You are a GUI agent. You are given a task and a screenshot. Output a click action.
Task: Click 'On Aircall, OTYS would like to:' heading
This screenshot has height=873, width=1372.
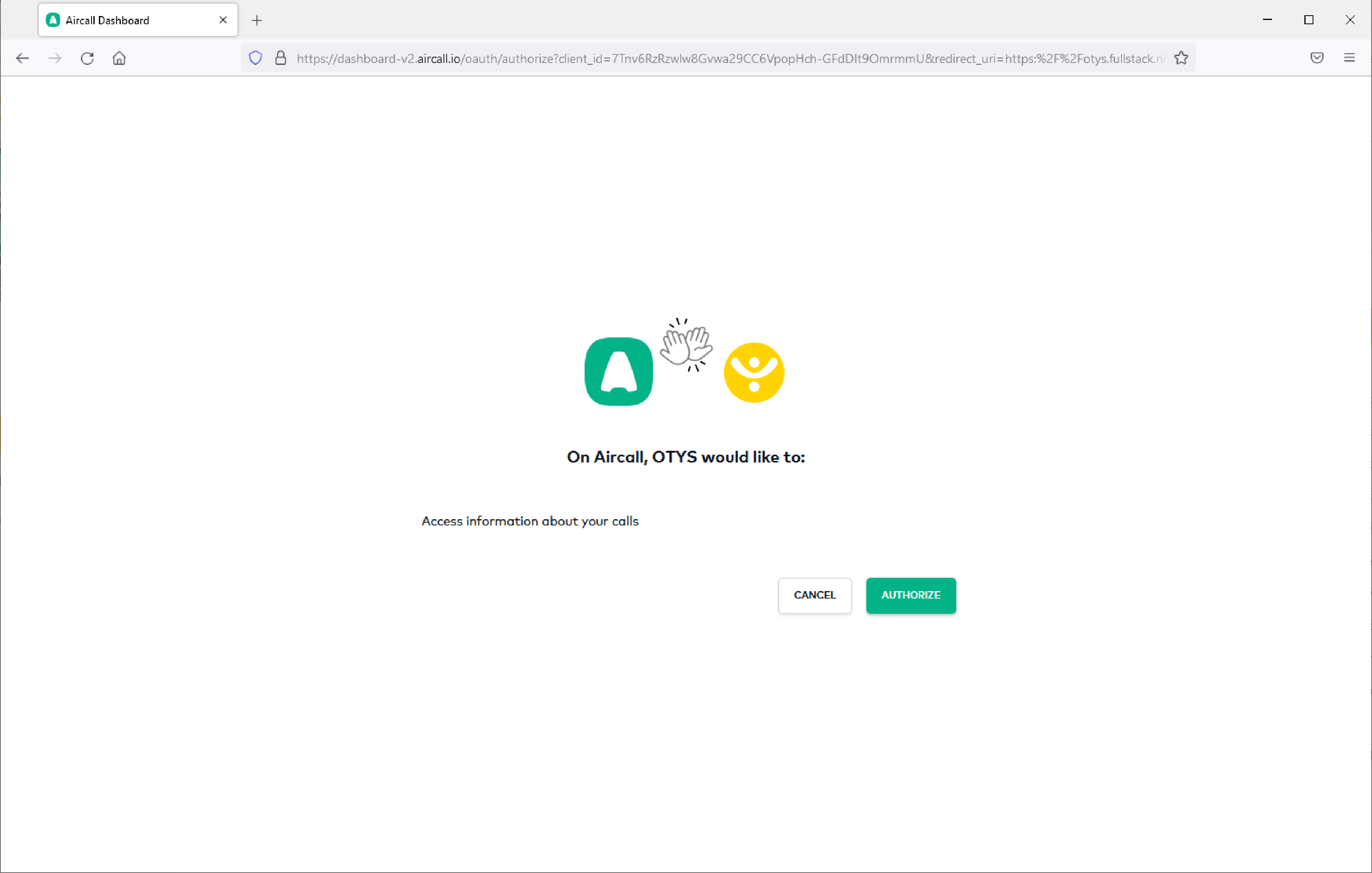[685, 457]
